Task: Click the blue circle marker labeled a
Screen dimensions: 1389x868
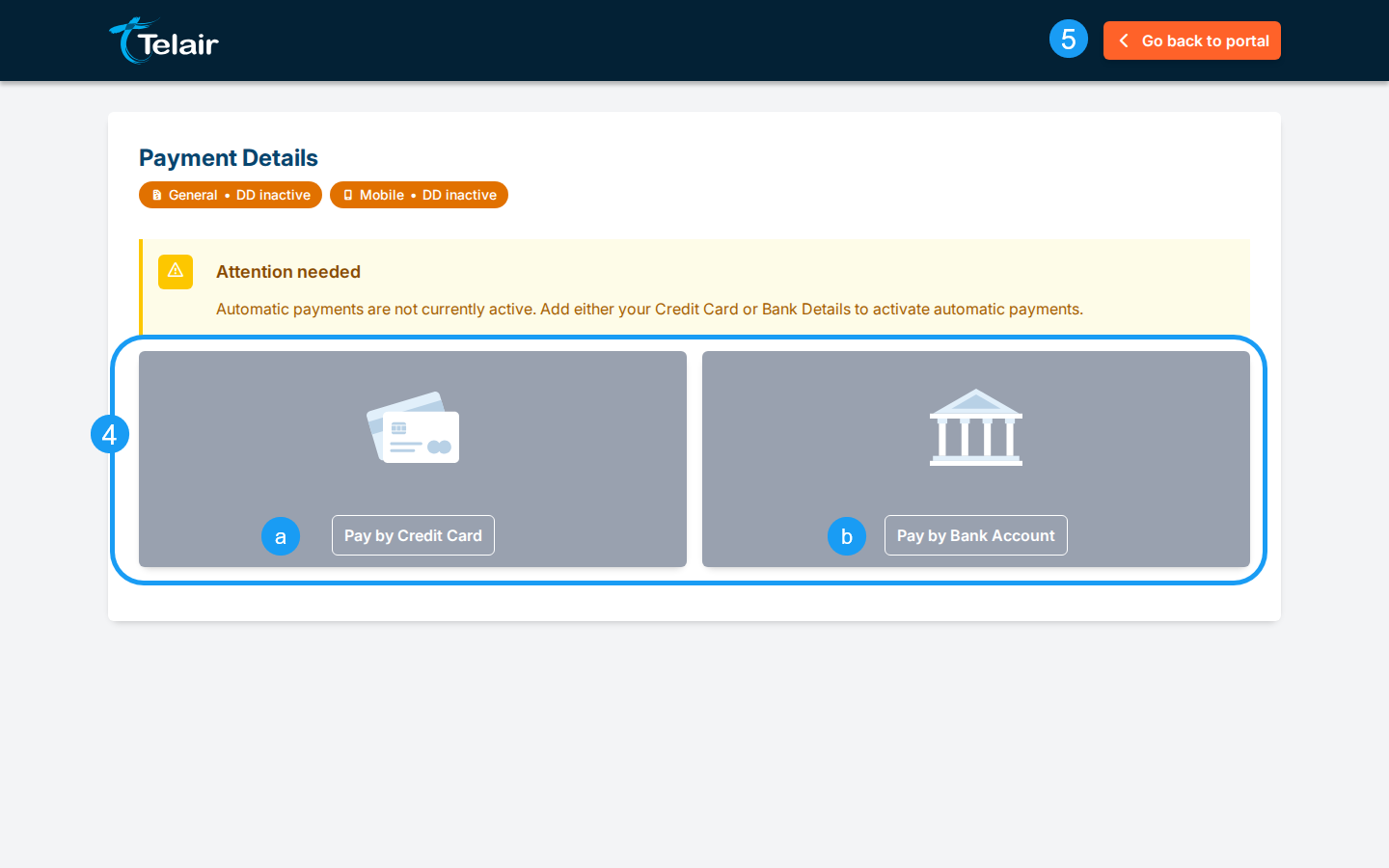Action: (x=281, y=536)
